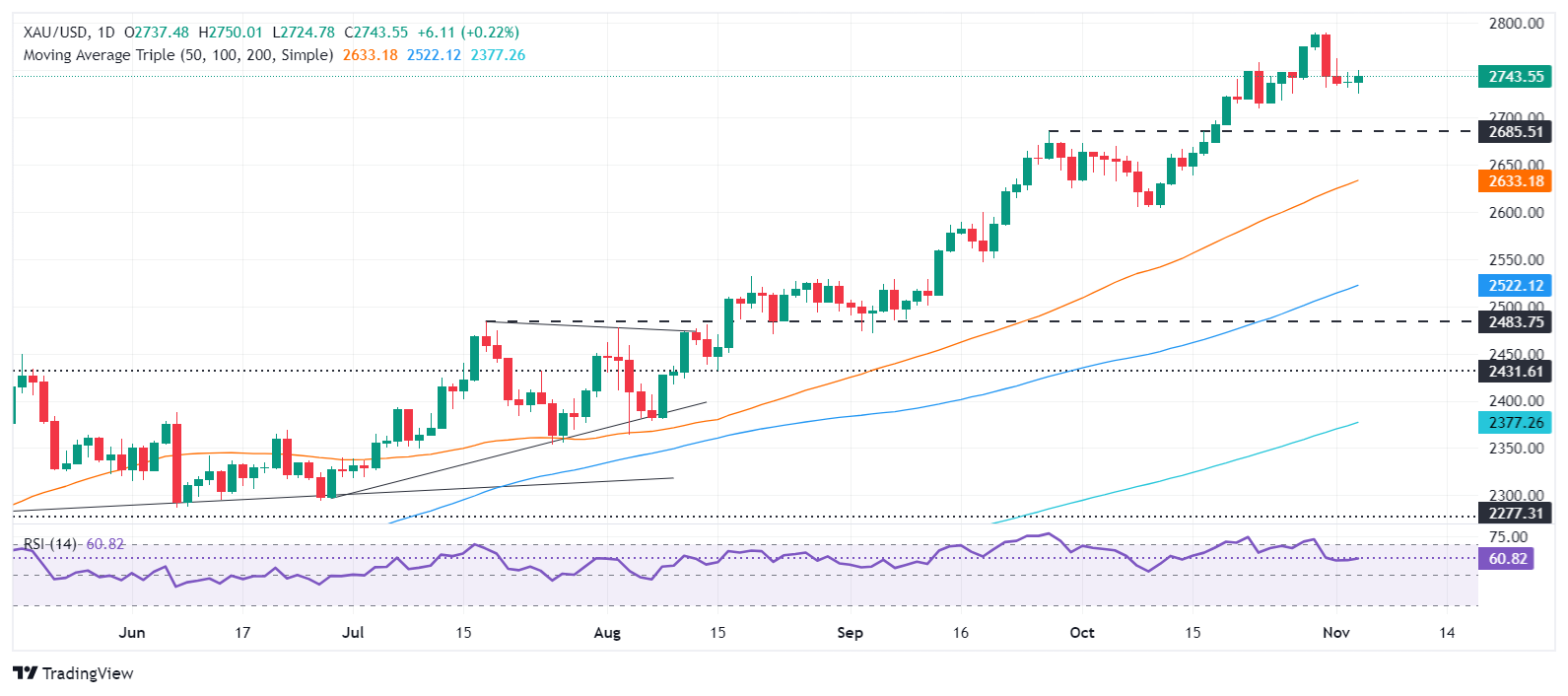Click the green 2743.55 price tag on axis

[1515, 77]
